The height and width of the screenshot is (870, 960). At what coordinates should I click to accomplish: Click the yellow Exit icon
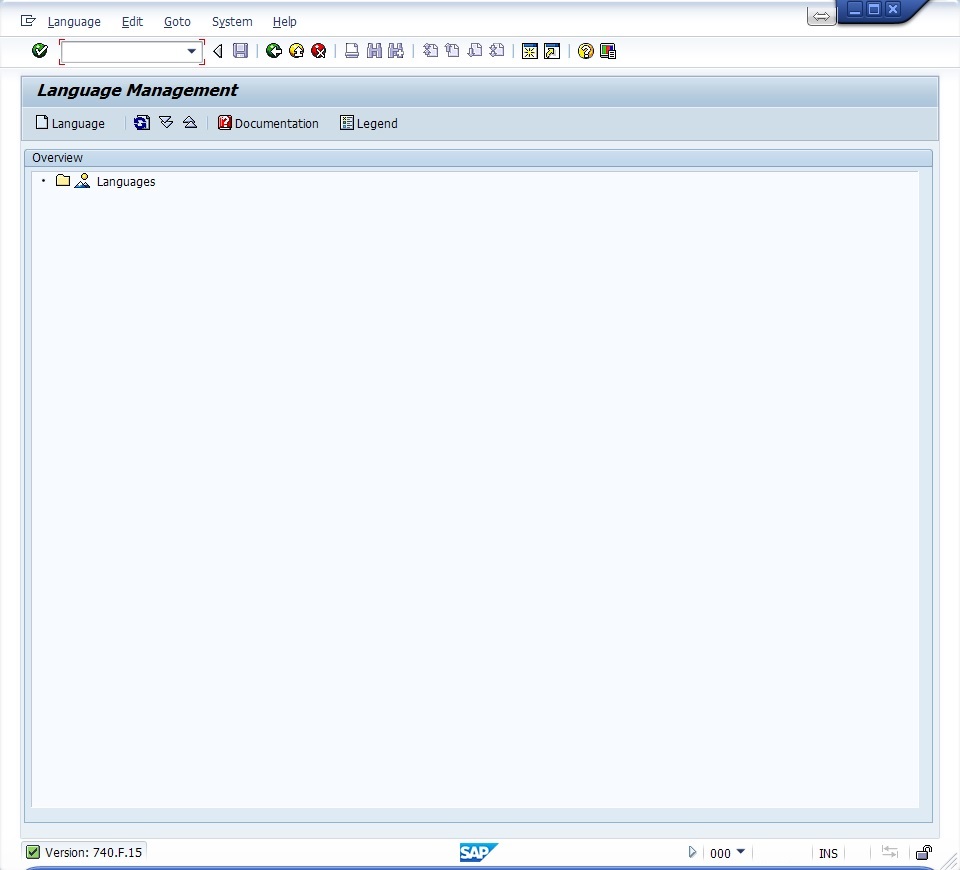tap(296, 51)
